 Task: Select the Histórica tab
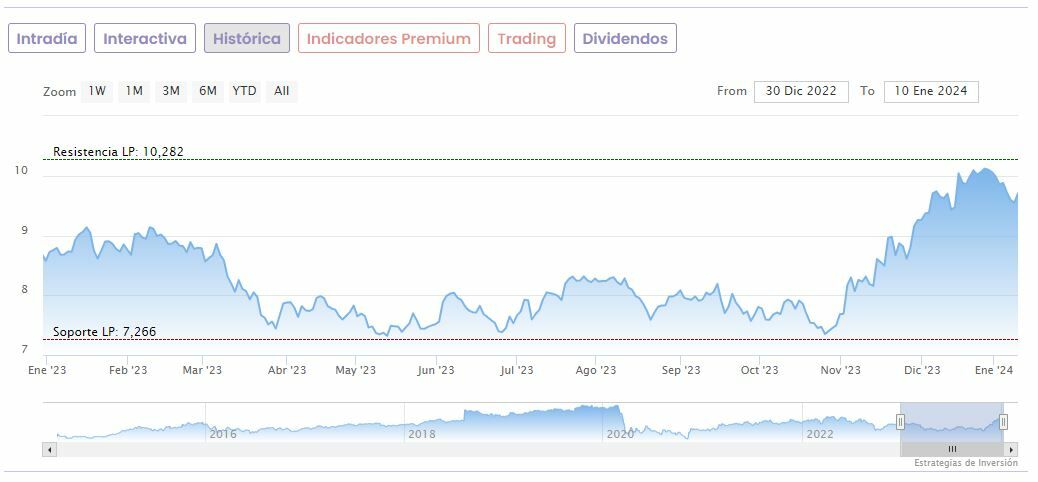247,39
